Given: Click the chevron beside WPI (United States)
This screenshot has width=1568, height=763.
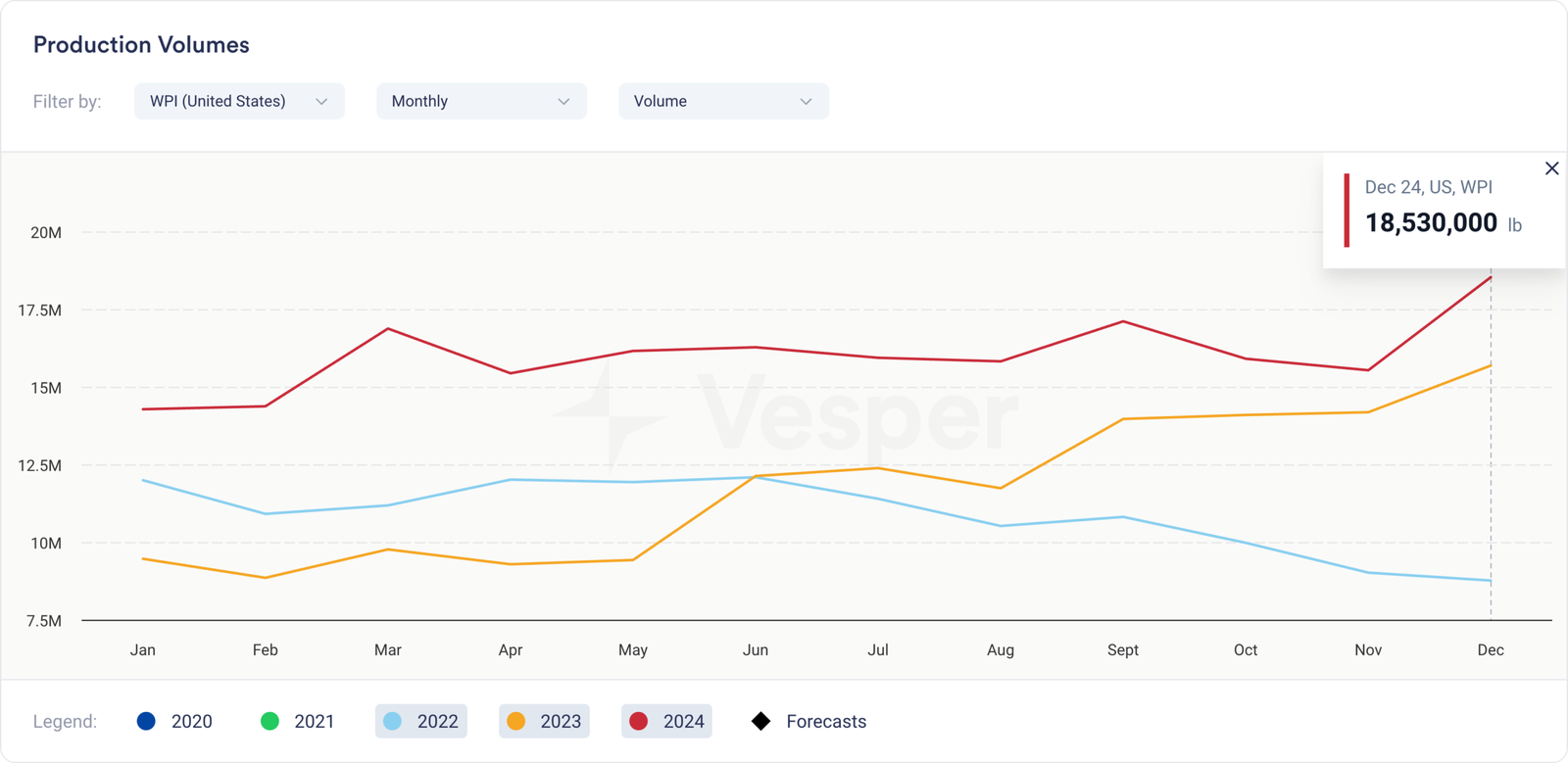Looking at the screenshot, I should click(321, 102).
